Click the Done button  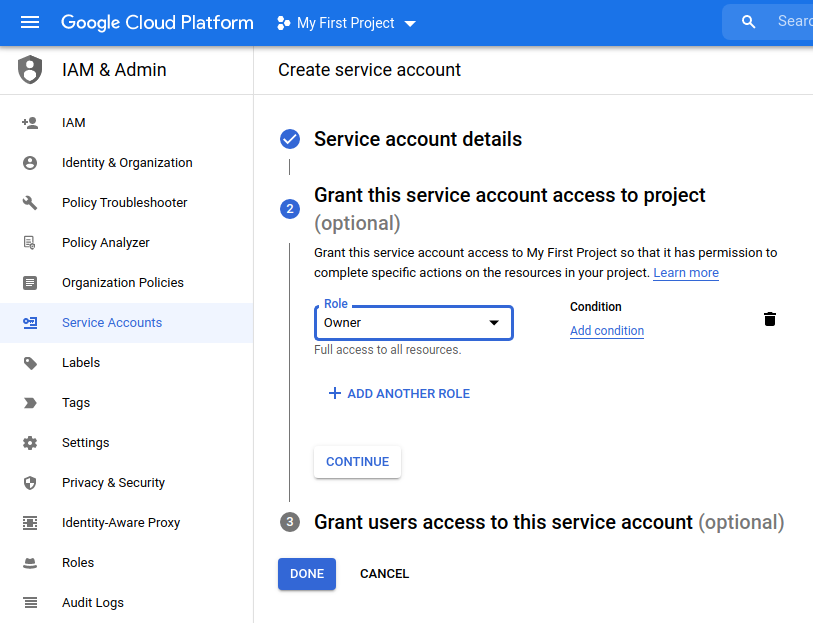coord(307,574)
